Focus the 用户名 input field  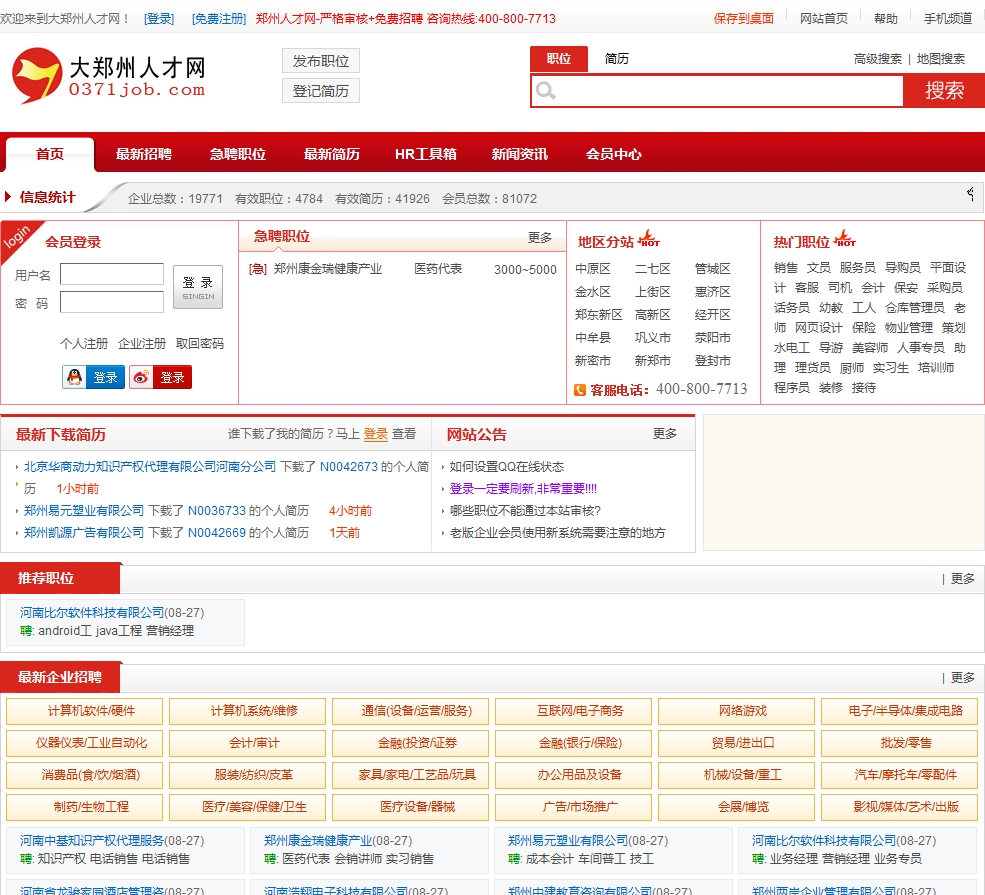112,274
